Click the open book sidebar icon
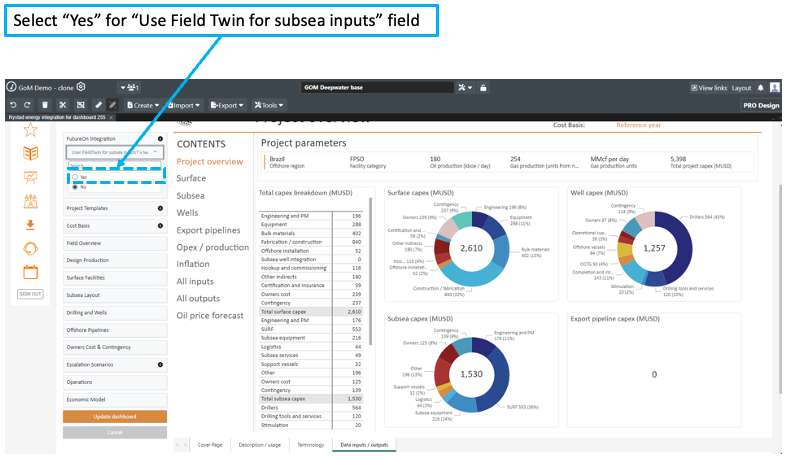This screenshot has height=457, width=787. click(31, 154)
